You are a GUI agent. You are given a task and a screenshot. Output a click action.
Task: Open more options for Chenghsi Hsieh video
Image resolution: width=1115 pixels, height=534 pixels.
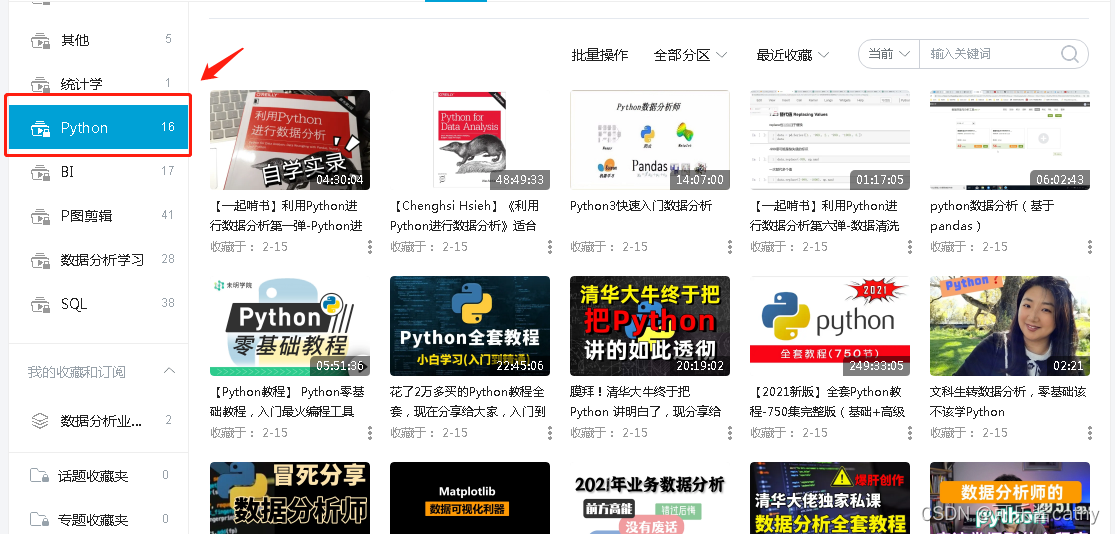point(550,247)
